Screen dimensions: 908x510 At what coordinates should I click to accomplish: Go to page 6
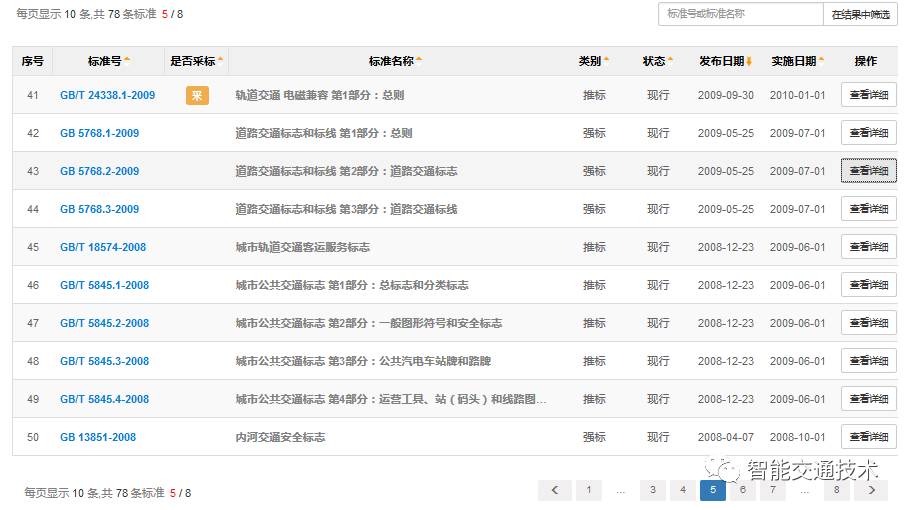(x=743, y=490)
